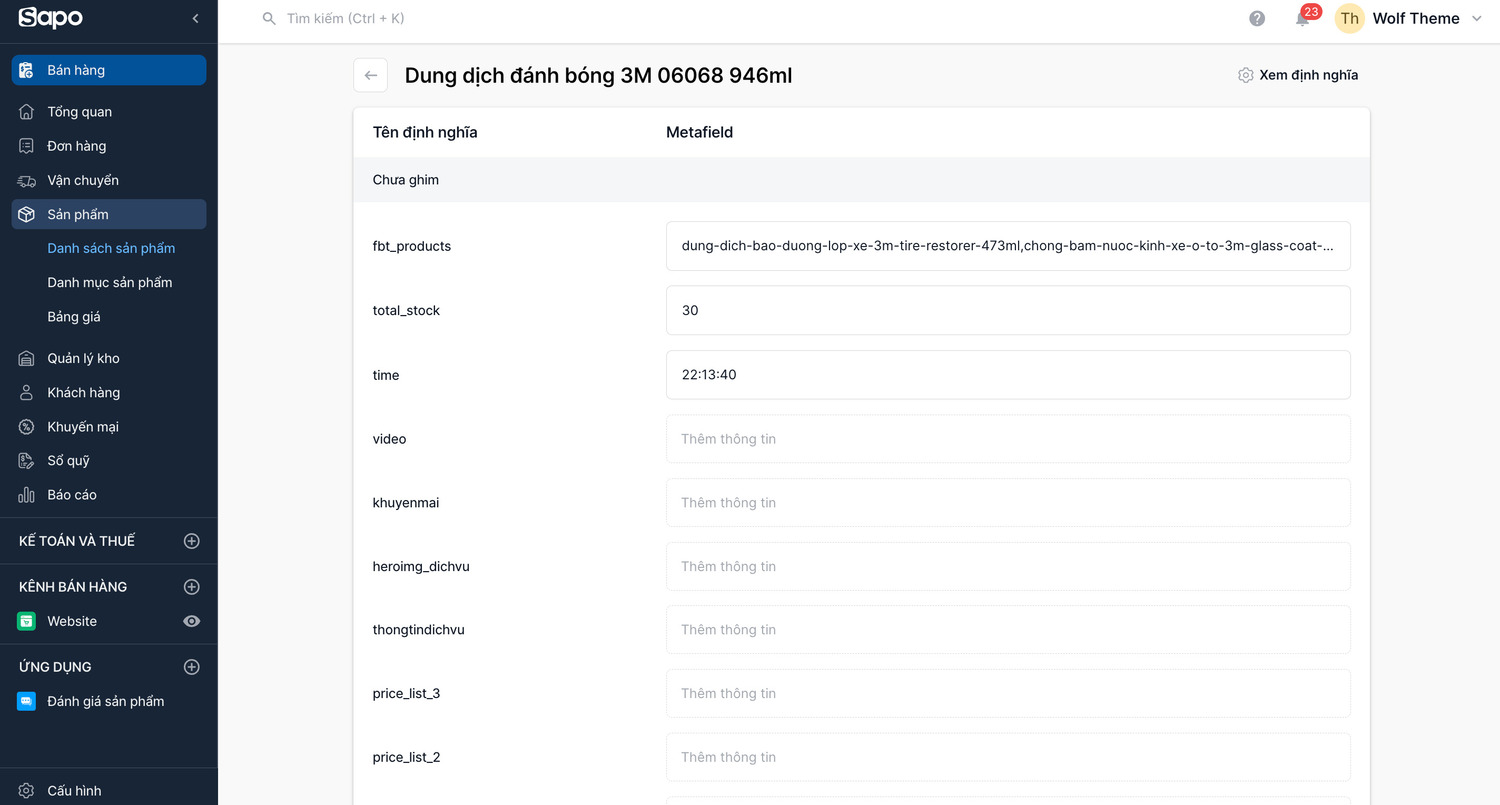
Task: Click the thongtindichvu metafield input
Action: [x=1008, y=630]
